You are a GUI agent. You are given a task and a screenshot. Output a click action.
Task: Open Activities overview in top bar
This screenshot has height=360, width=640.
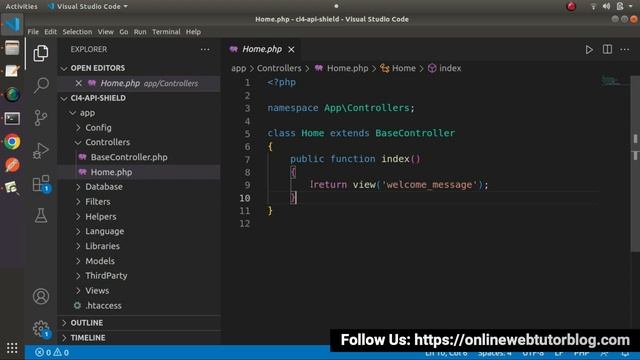21,7
